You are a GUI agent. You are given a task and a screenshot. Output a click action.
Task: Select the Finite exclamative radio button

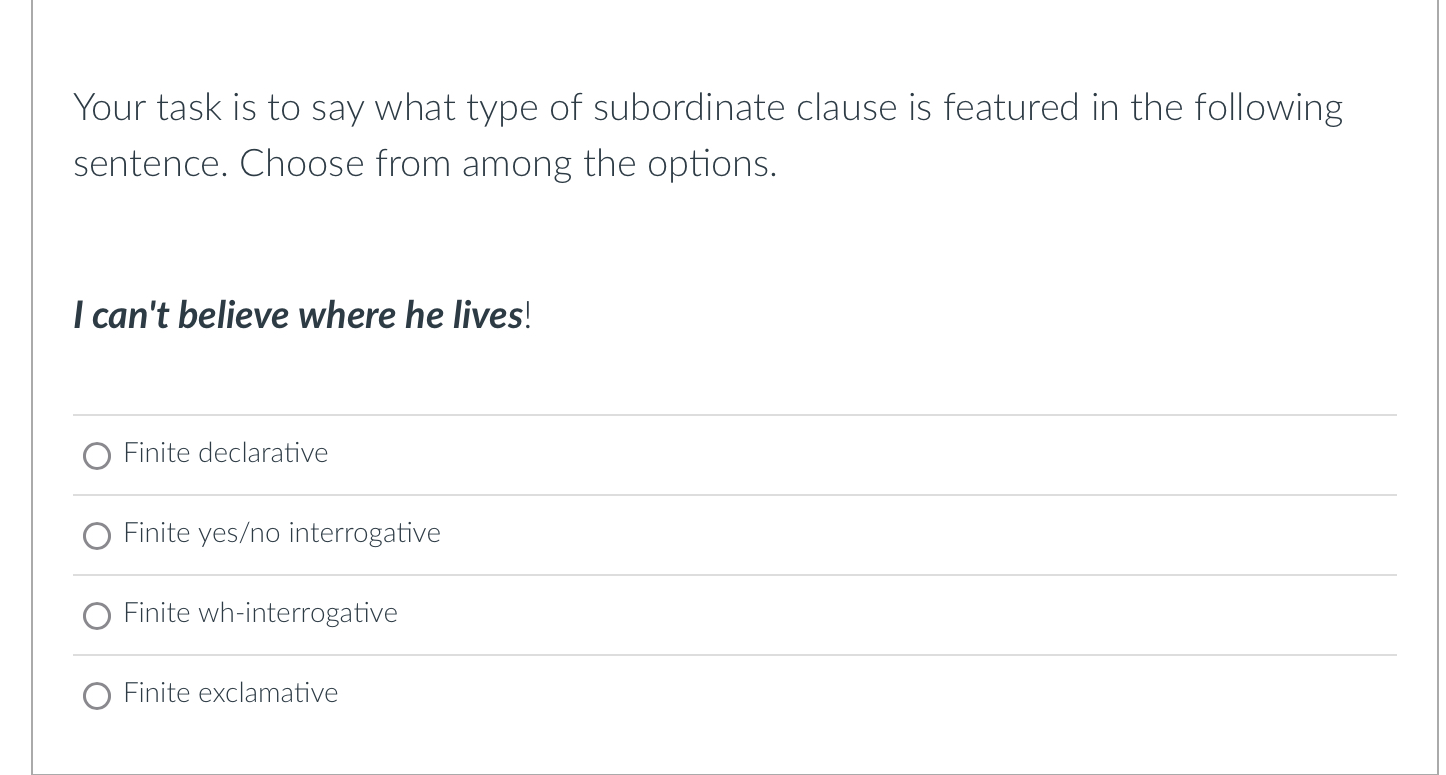point(97,696)
